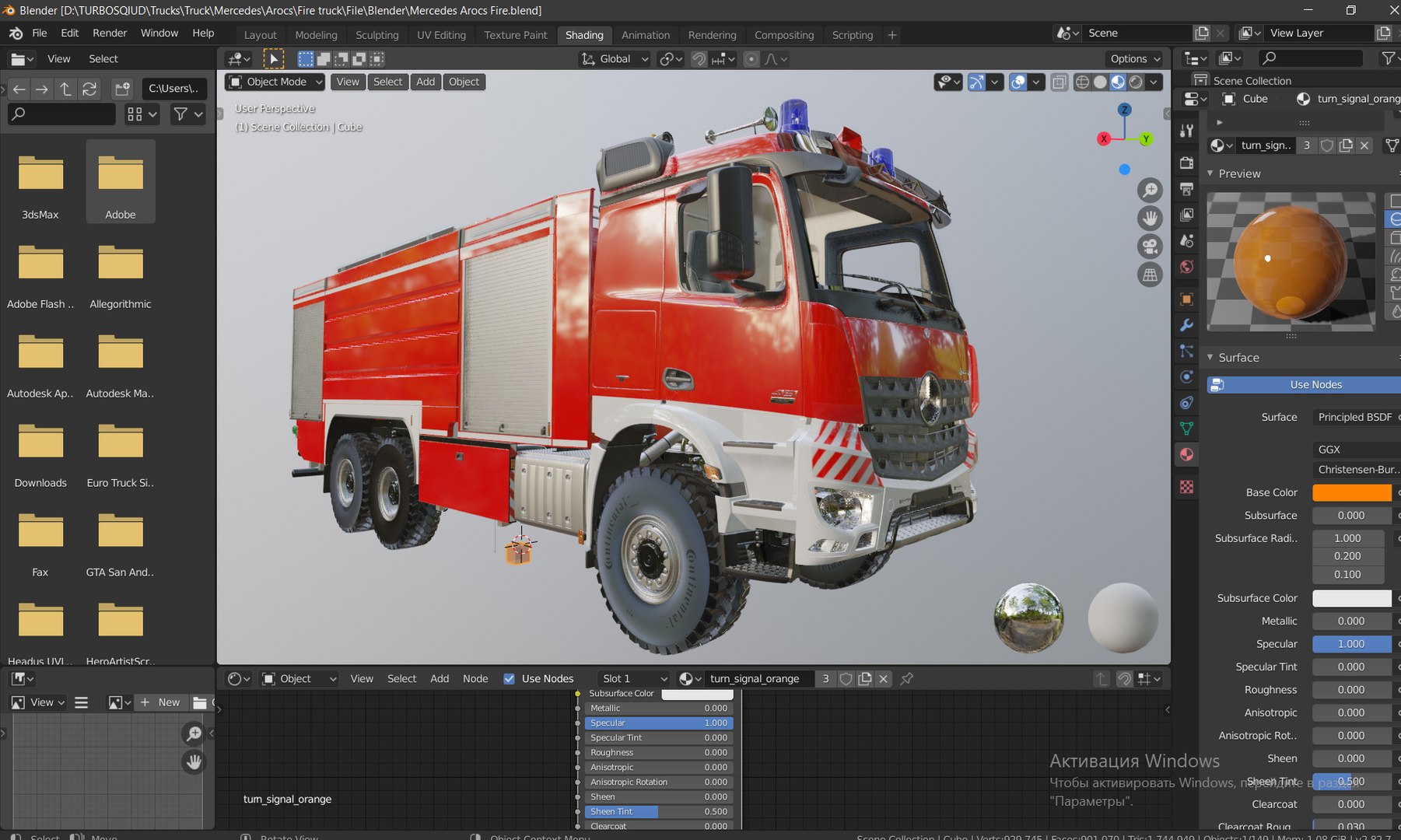Toggle camera view with the camera gizmo
Screen dimensions: 1401x840
click(x=1150, y=247)
